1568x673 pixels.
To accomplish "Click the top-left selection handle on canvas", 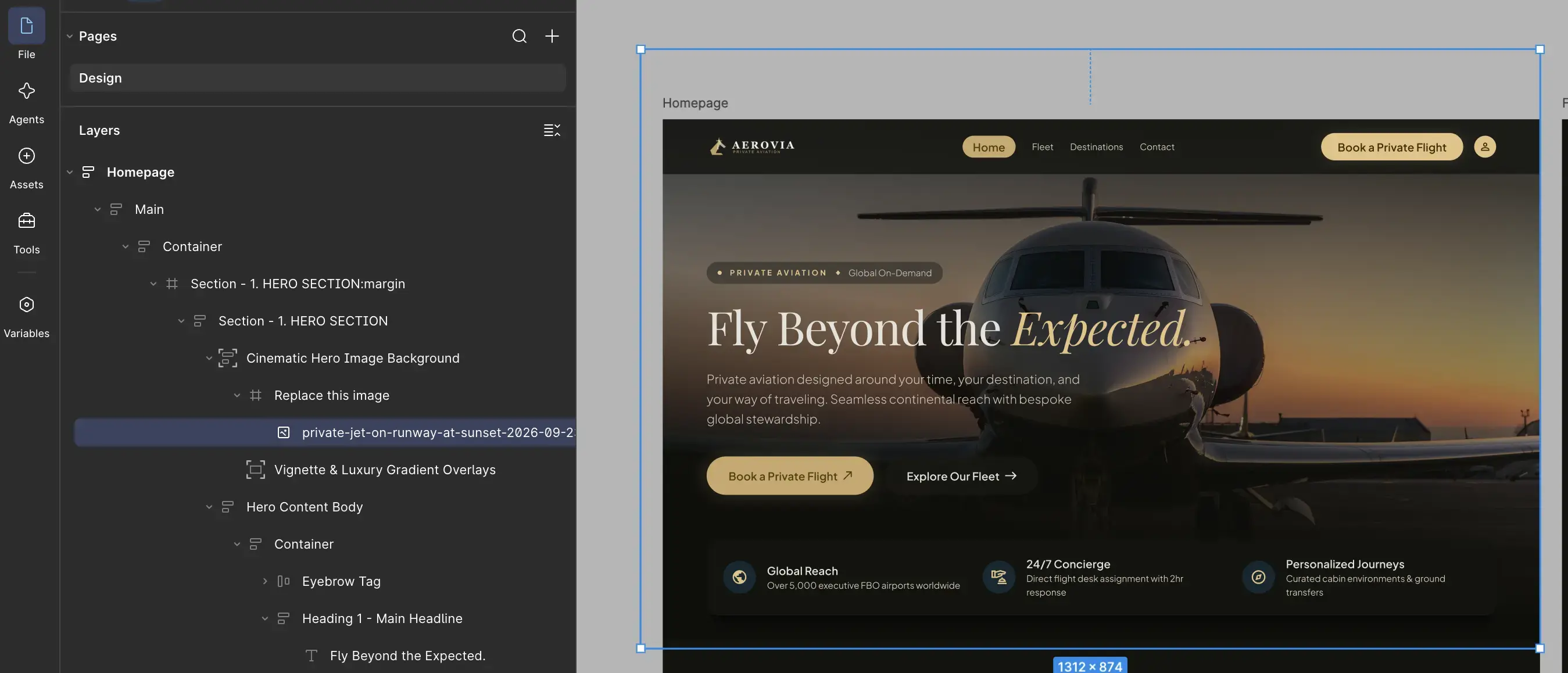I will pos(640,49).
